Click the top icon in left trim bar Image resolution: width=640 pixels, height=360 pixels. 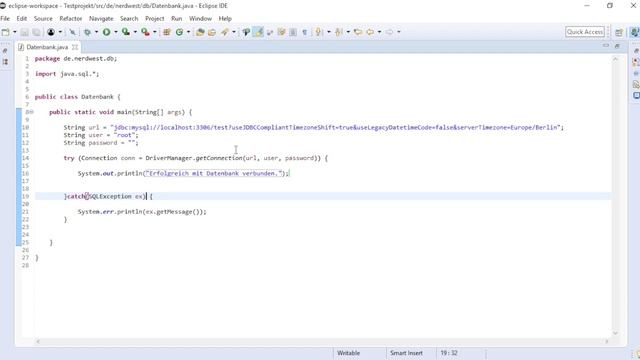5,51
